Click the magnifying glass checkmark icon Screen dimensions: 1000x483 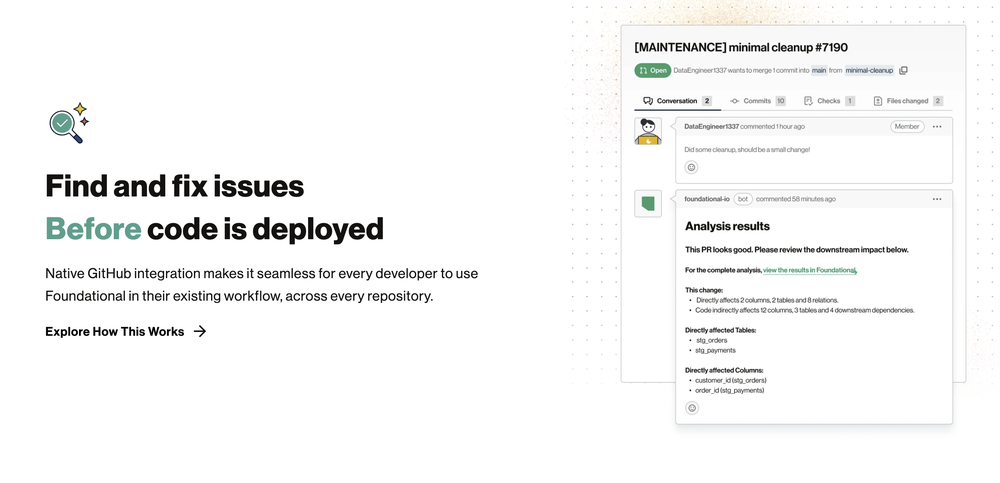click(68, 123)
